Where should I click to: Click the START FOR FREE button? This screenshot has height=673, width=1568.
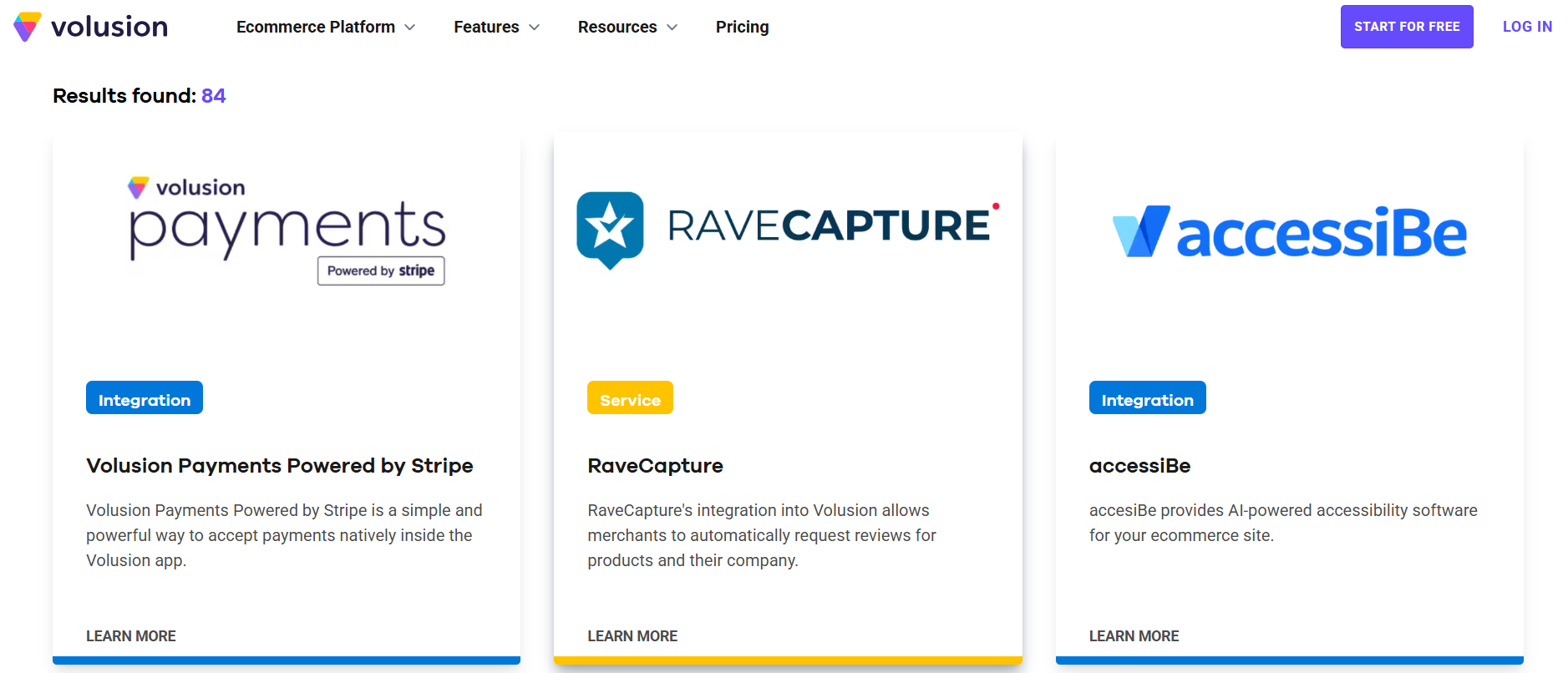click(1407, 27)
